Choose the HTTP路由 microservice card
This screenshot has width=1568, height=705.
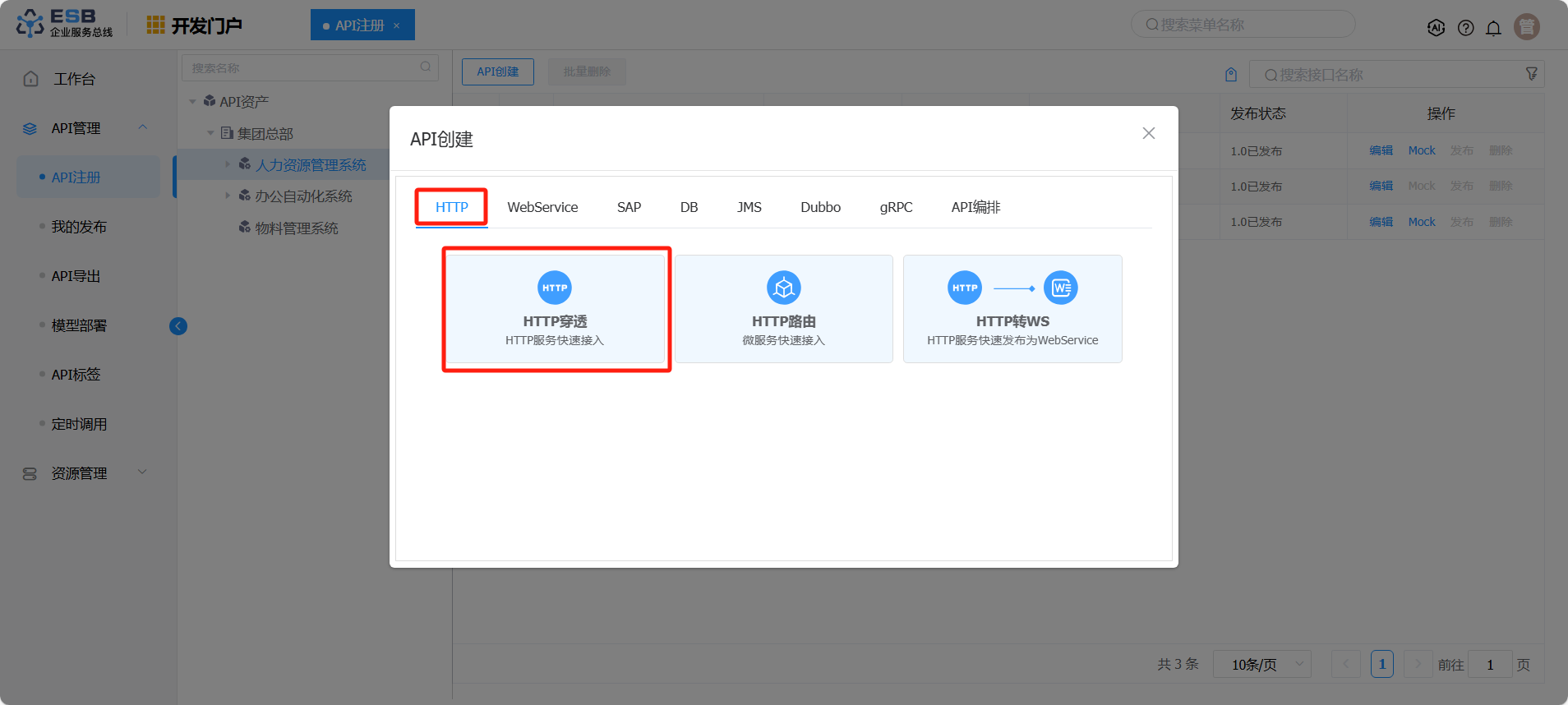pyautogui.click(x=783, y=309)
